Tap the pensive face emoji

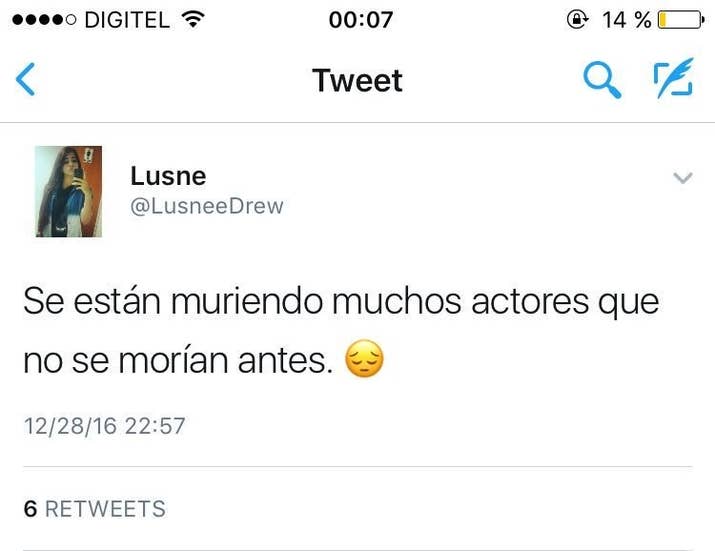(364, 359)
